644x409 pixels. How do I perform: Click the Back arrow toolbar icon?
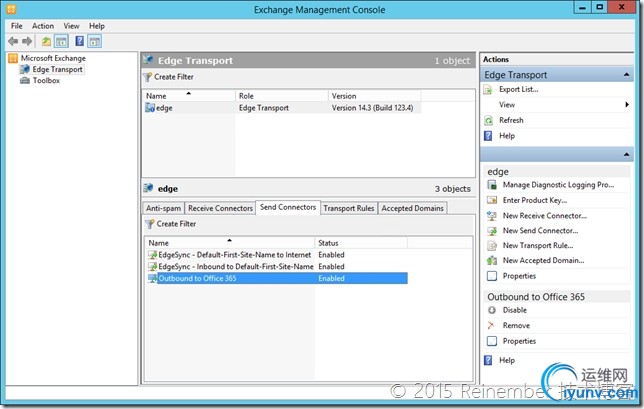click(13, 41)
